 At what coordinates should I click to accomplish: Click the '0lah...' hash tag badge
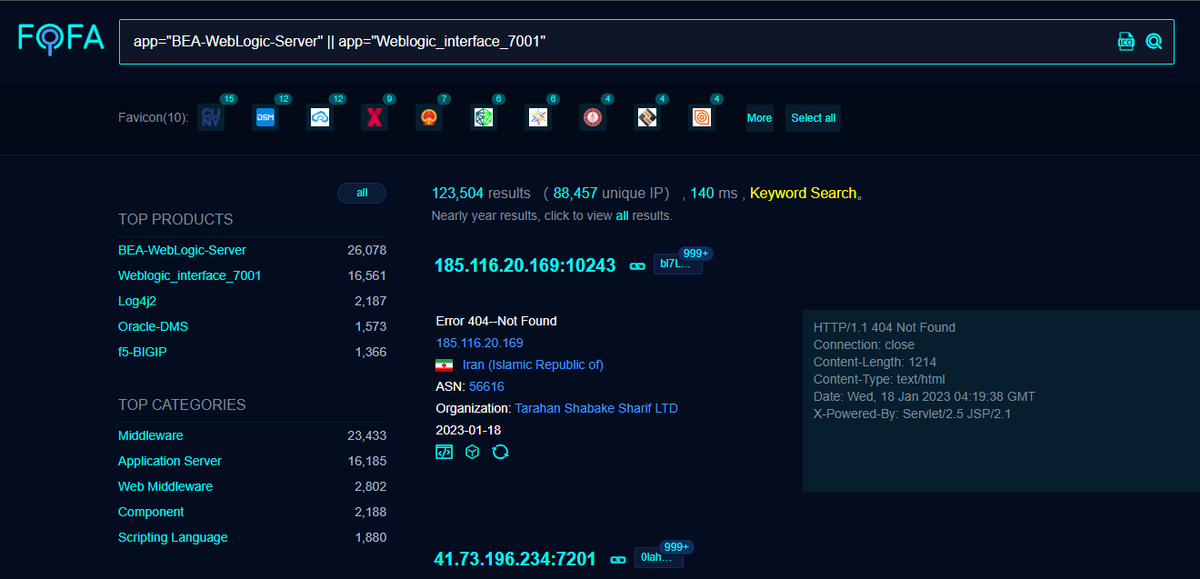[x=659, y=558]
